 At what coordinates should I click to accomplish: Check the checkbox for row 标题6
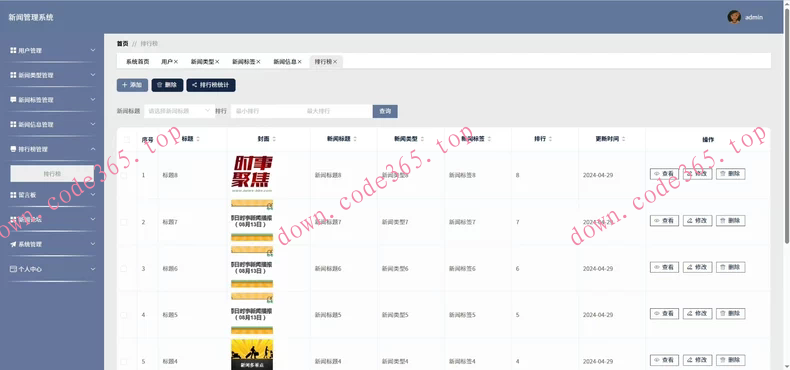point(124,269)
